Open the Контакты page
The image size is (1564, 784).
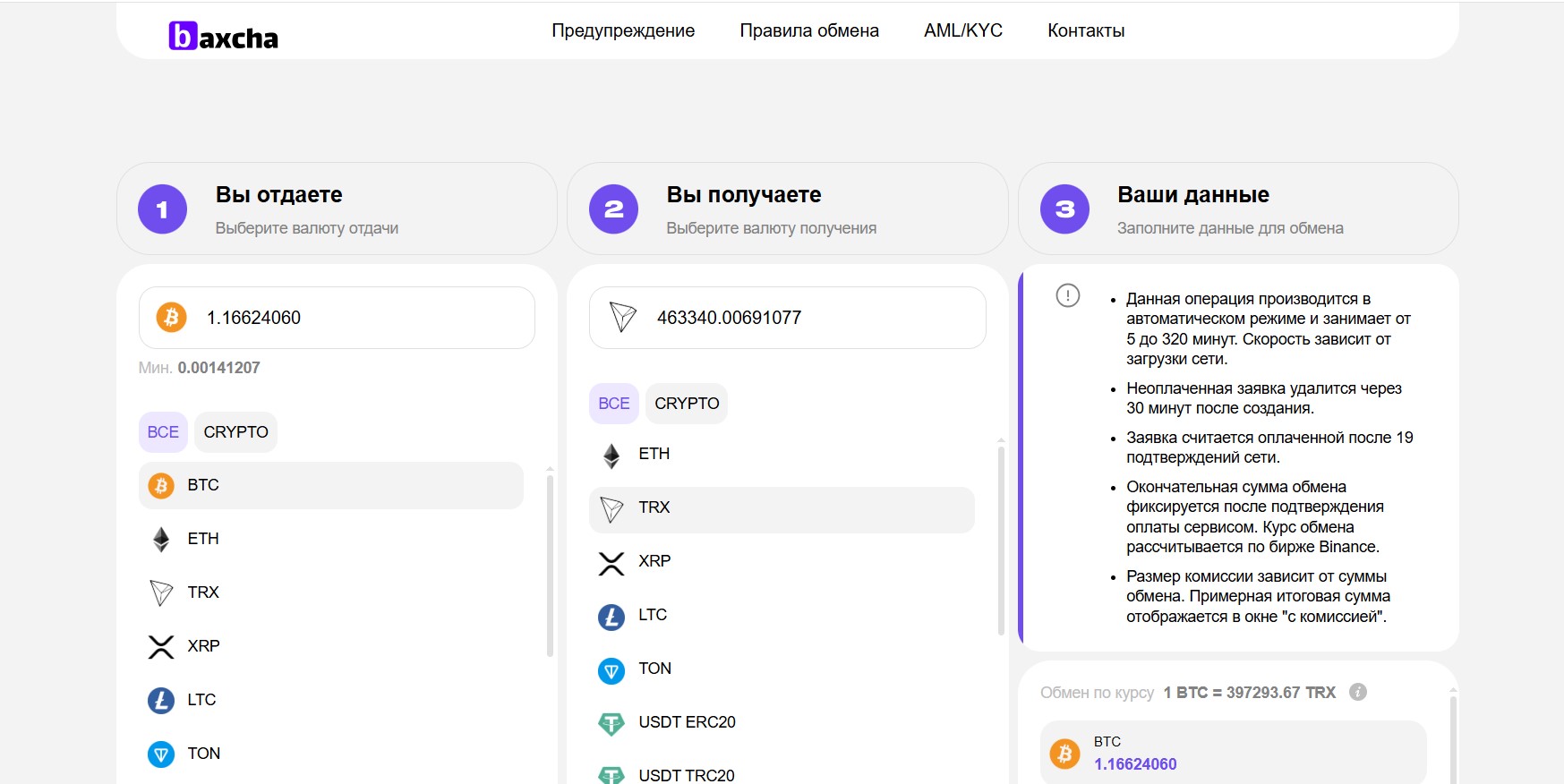[x=1086, y=30]
